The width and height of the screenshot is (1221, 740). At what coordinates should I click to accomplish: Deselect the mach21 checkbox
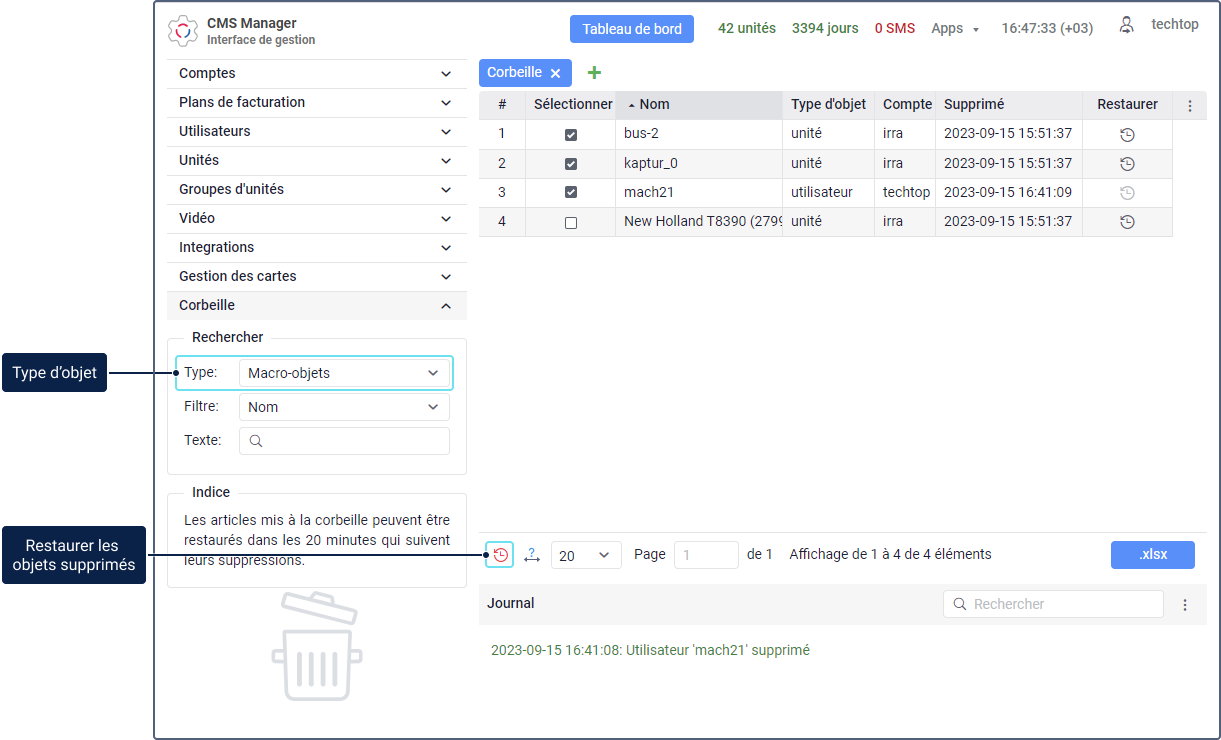(x=571, y=192)
